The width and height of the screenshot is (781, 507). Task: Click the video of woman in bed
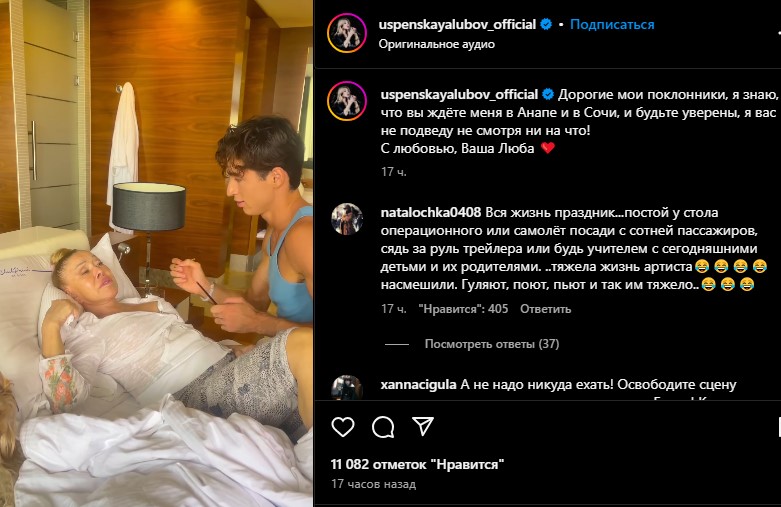156,254
